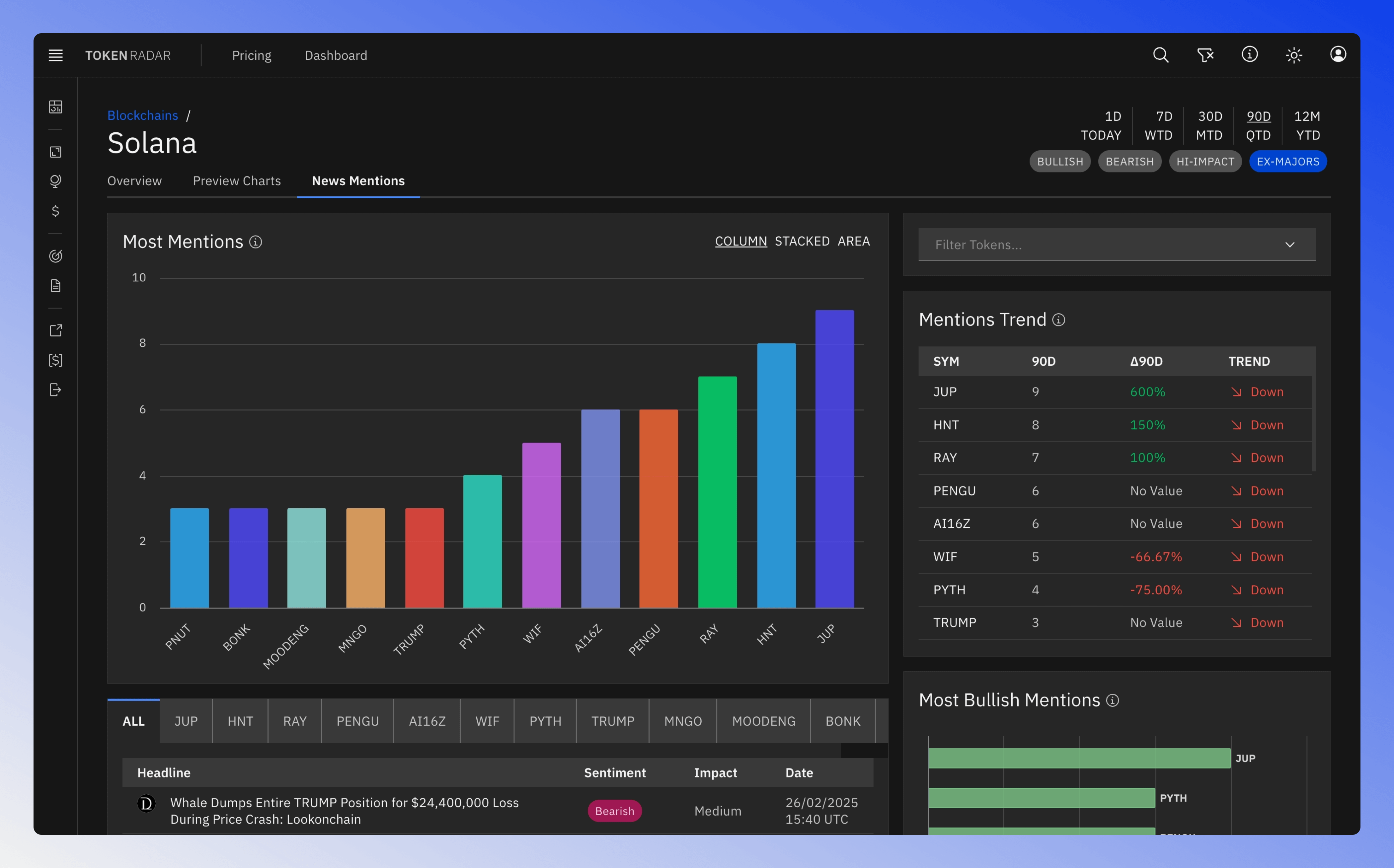Click the TREND column header
Image resolution: width=1394 pixels, height=868 pixels.
[1249, 362]
